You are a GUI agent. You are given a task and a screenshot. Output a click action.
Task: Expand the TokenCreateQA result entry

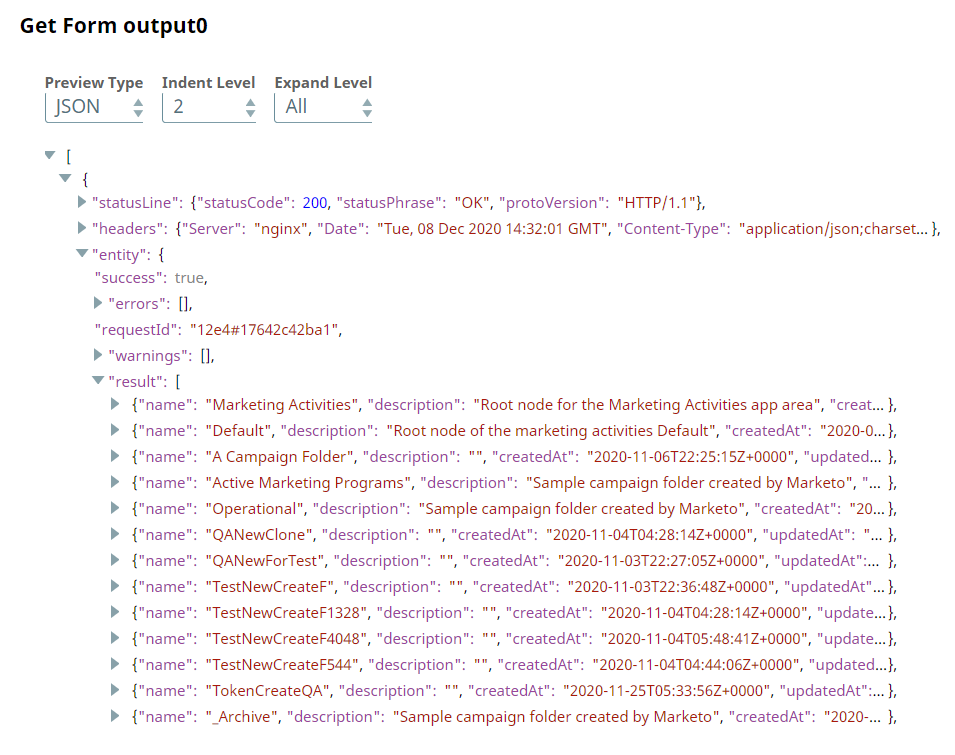(115, 690)
